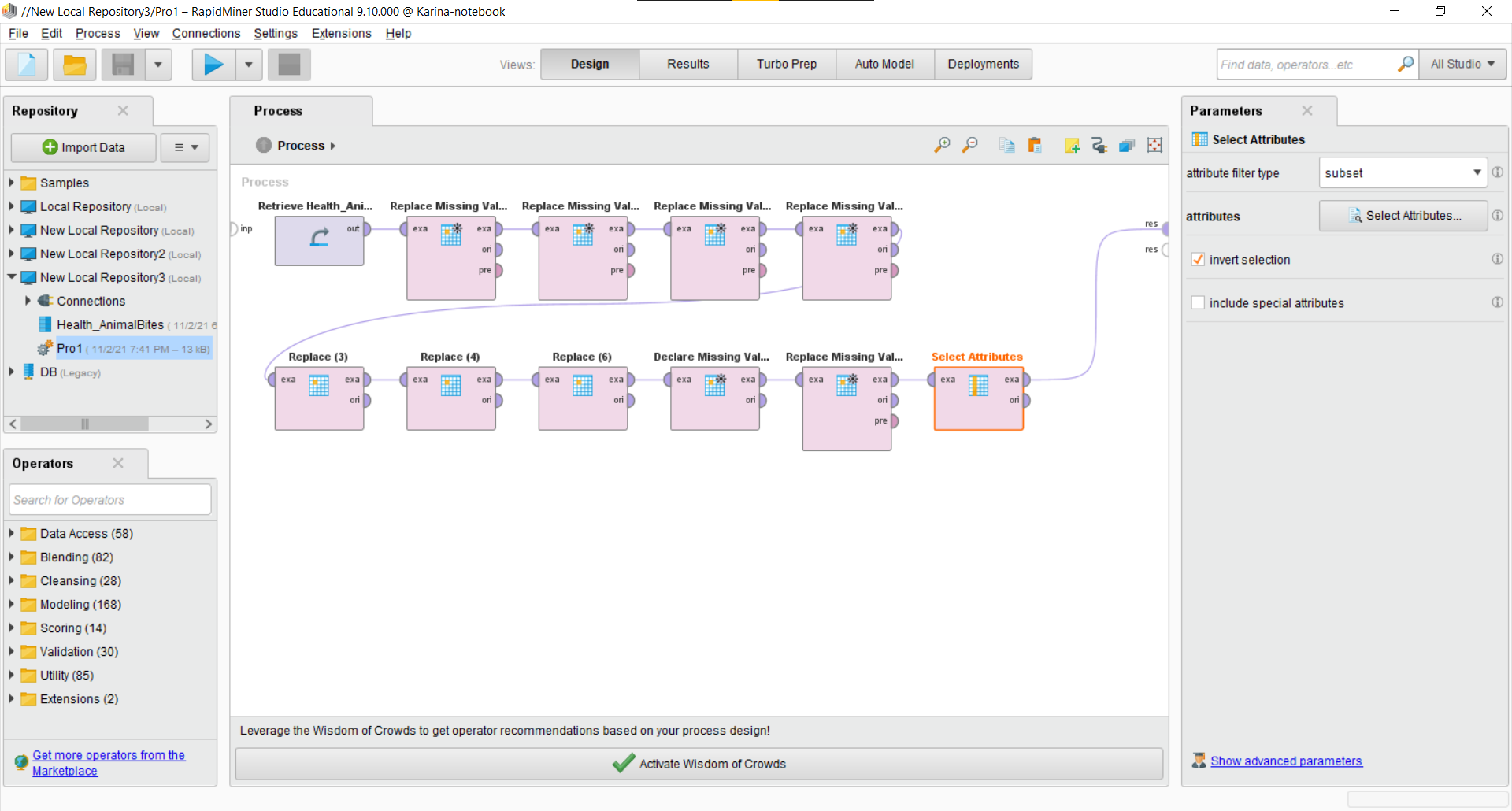Select the Select Attributes operator box
This screenshot has height=811, width=1512.
click(x=979, y=398)
